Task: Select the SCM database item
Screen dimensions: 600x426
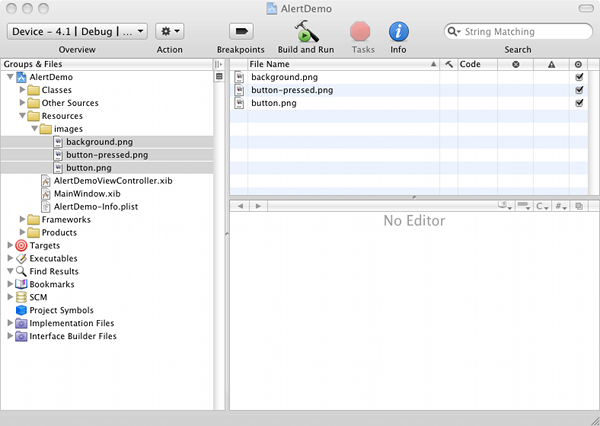Action: 38,297
